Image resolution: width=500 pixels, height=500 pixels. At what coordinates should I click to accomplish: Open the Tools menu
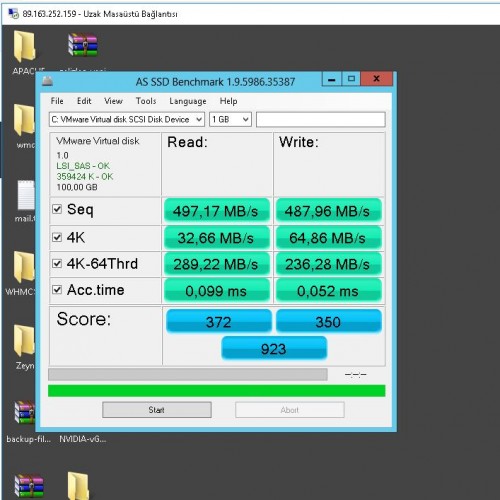146,101
